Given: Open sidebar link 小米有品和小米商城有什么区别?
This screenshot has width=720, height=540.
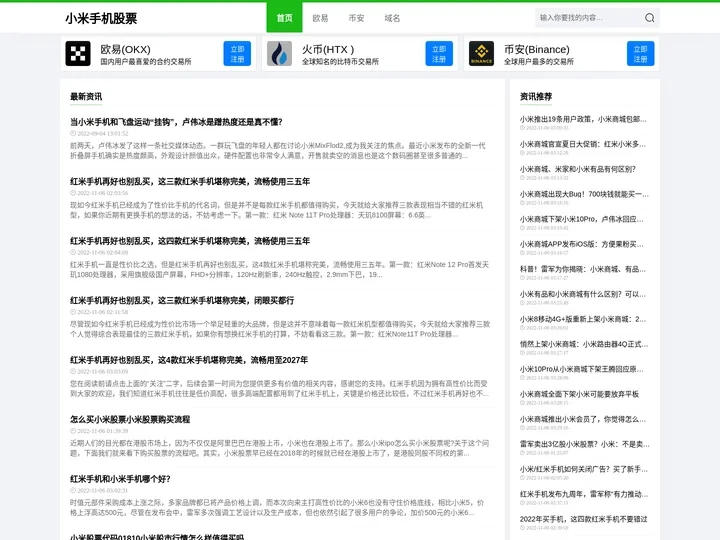Looking at the screenshot, I should (x=583, y=294).
